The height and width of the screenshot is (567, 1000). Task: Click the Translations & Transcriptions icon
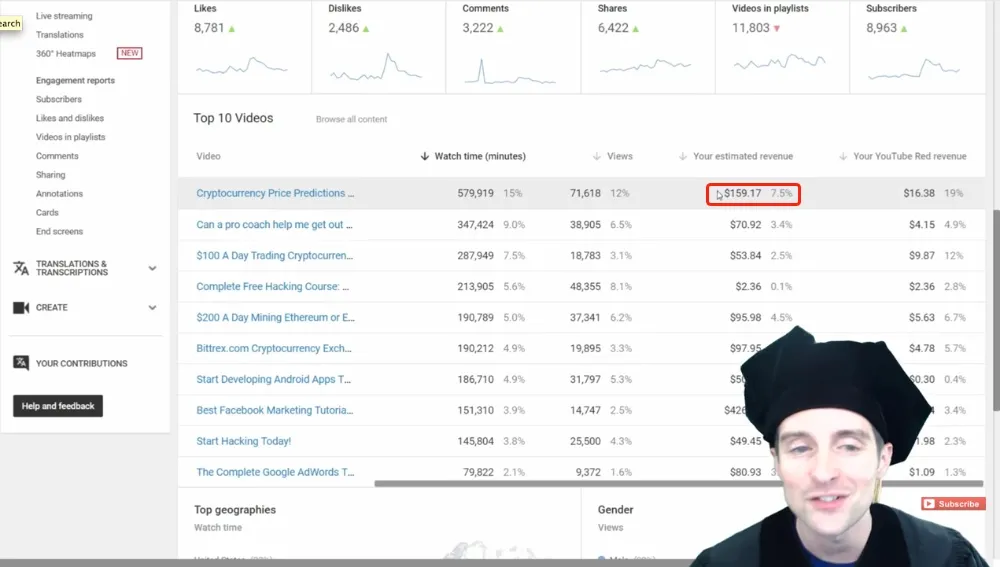click(x=21, y=268)
